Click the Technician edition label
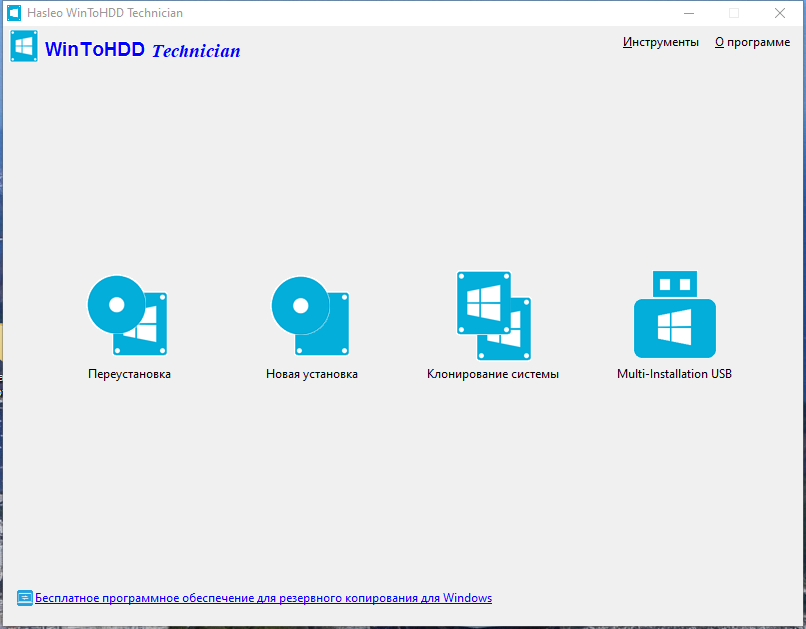 (x=195, y=49)
